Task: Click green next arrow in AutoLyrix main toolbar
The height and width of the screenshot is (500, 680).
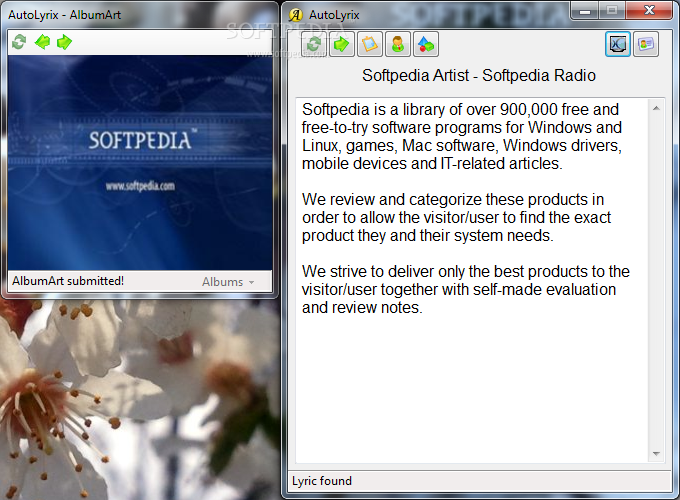Action: (x=342, y=44)
